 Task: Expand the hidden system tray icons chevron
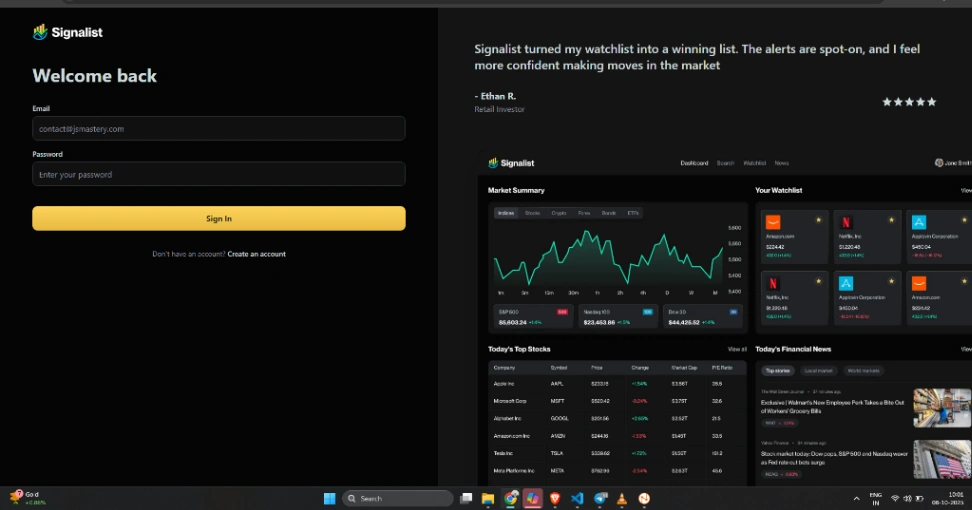pyautogui.click(x=856, y=498)
